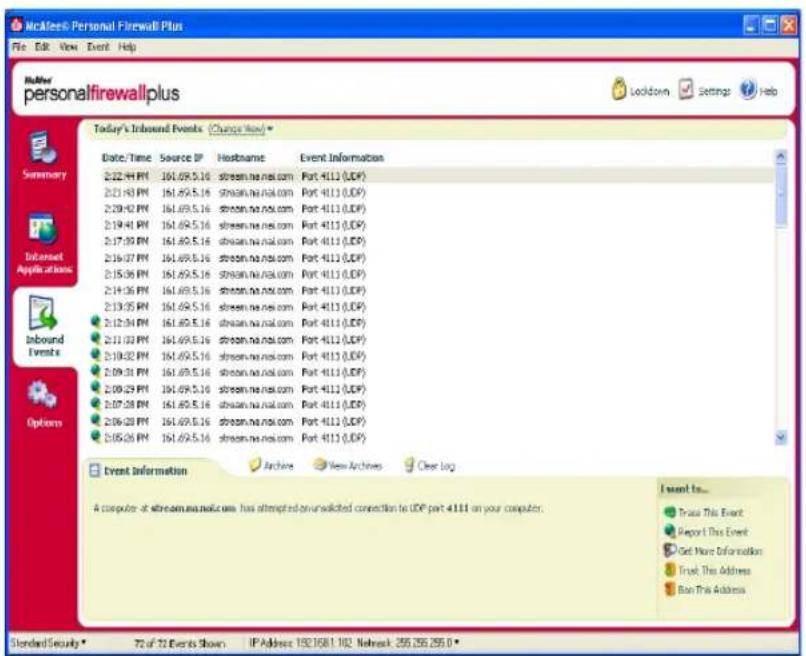Open the Help menu in menu bar
The width and height of the screenshot is (806, 656).
click(x=127, y=47)
